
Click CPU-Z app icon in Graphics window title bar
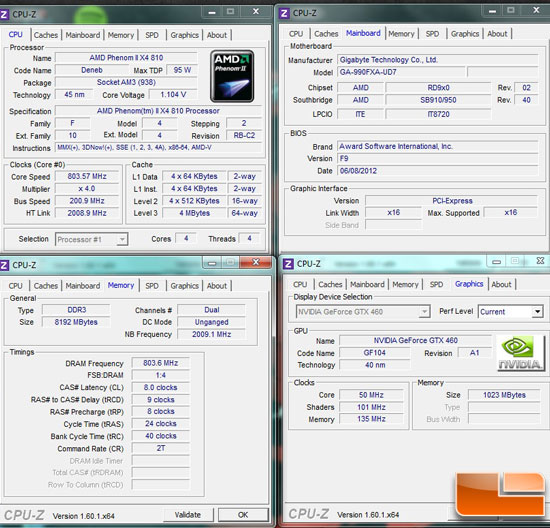(x=288, y=263)
